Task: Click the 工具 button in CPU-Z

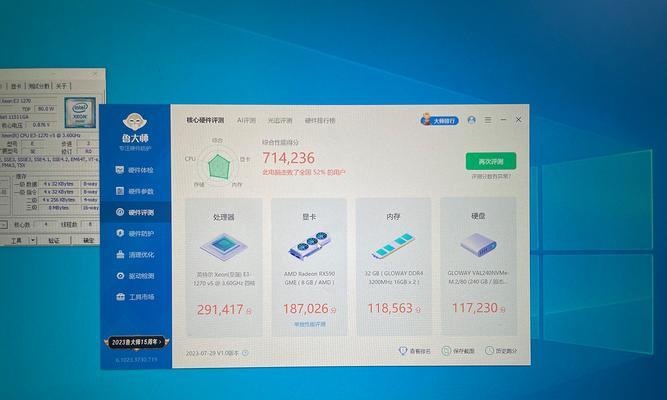Action: pos(16,240)
